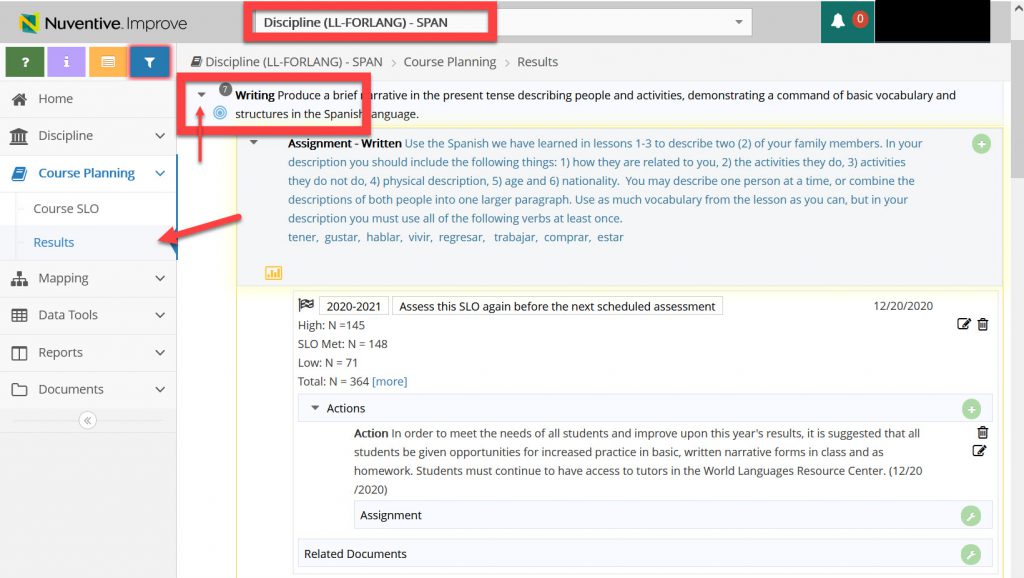Screen dimensions: 1024x578
Task: Add a new result with the green plus icon
Action: (981, 144)
